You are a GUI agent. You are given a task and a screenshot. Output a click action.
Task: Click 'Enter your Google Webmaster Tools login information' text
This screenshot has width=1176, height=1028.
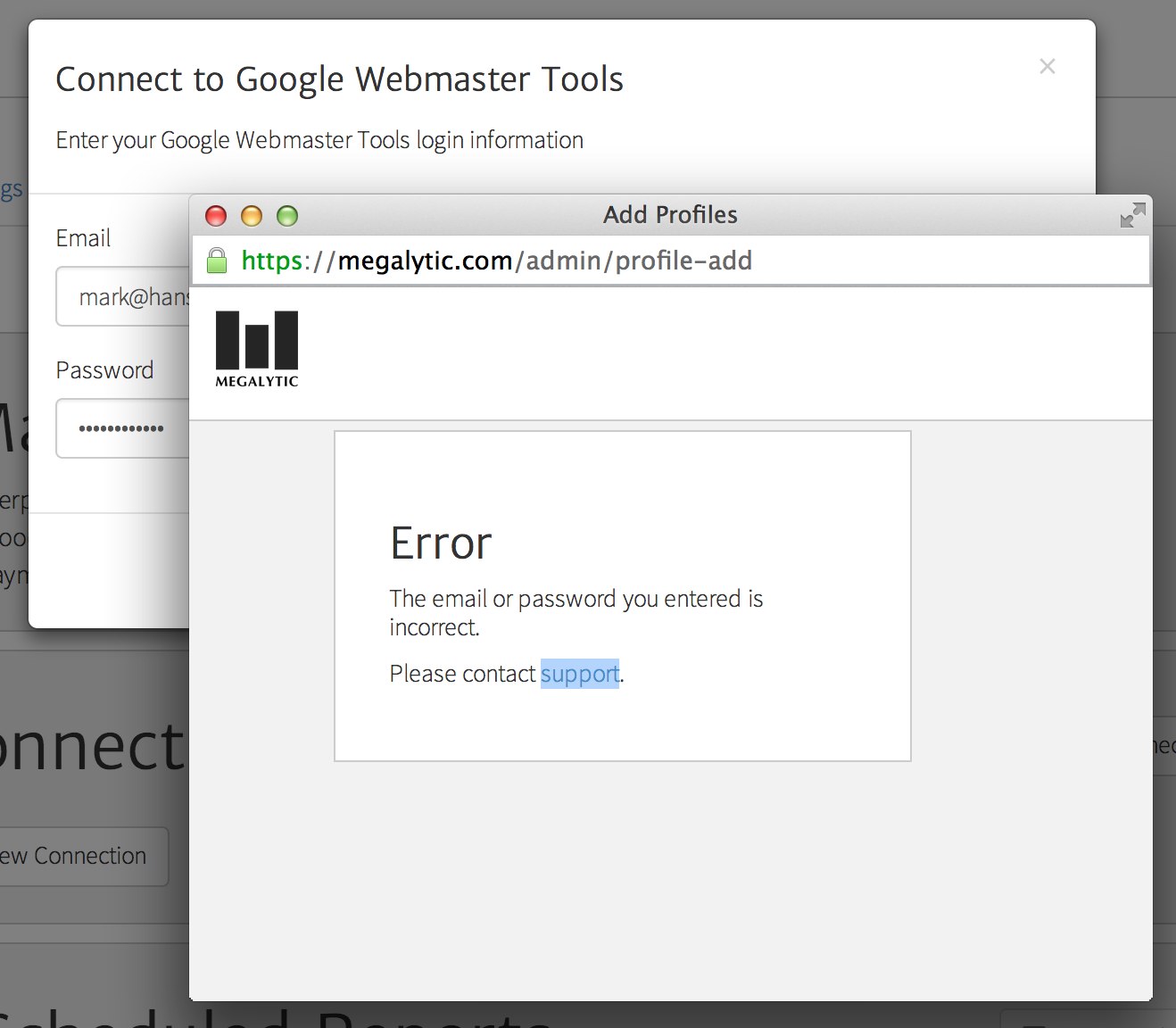click(319, 140)
